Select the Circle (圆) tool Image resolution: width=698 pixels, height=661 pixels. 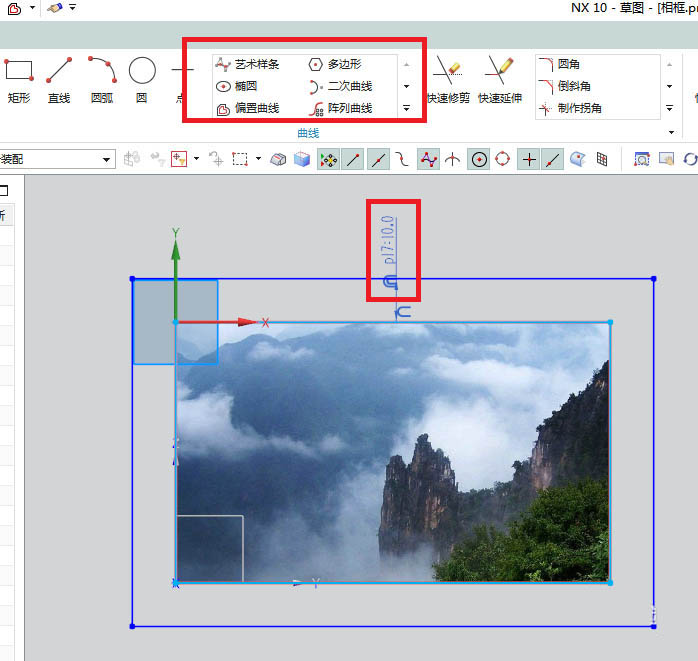coord(142,79)
